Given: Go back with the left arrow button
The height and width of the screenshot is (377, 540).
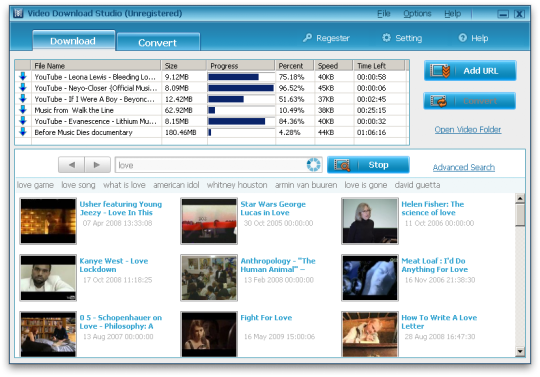Looking at the screenshot, I should coord(72,165).
